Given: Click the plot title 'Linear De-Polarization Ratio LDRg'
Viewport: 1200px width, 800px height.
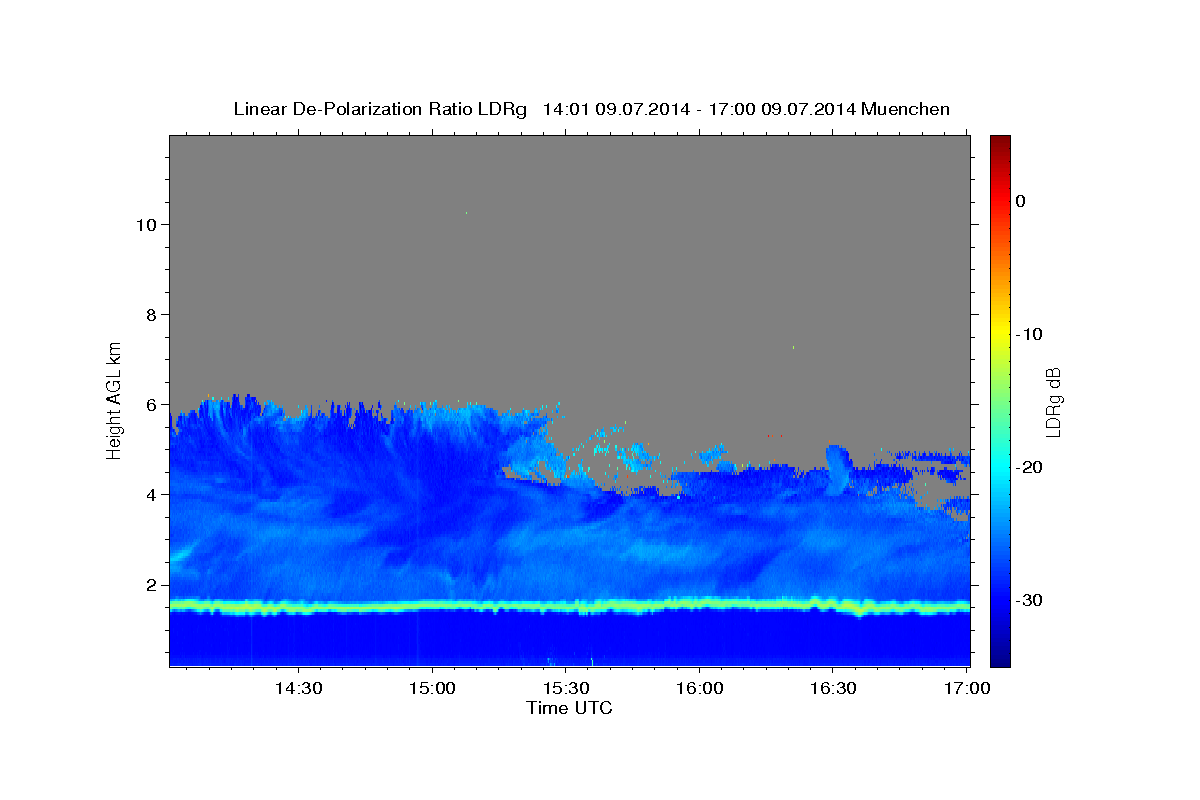Looking at the screenshot, I should [x=379, y=109].
